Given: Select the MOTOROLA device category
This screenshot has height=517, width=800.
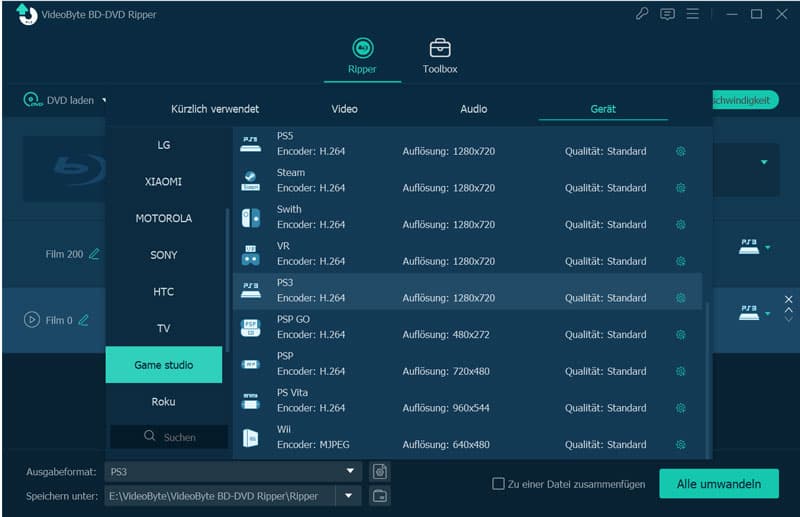Looking at the screenshot, I should coord(164,218).
